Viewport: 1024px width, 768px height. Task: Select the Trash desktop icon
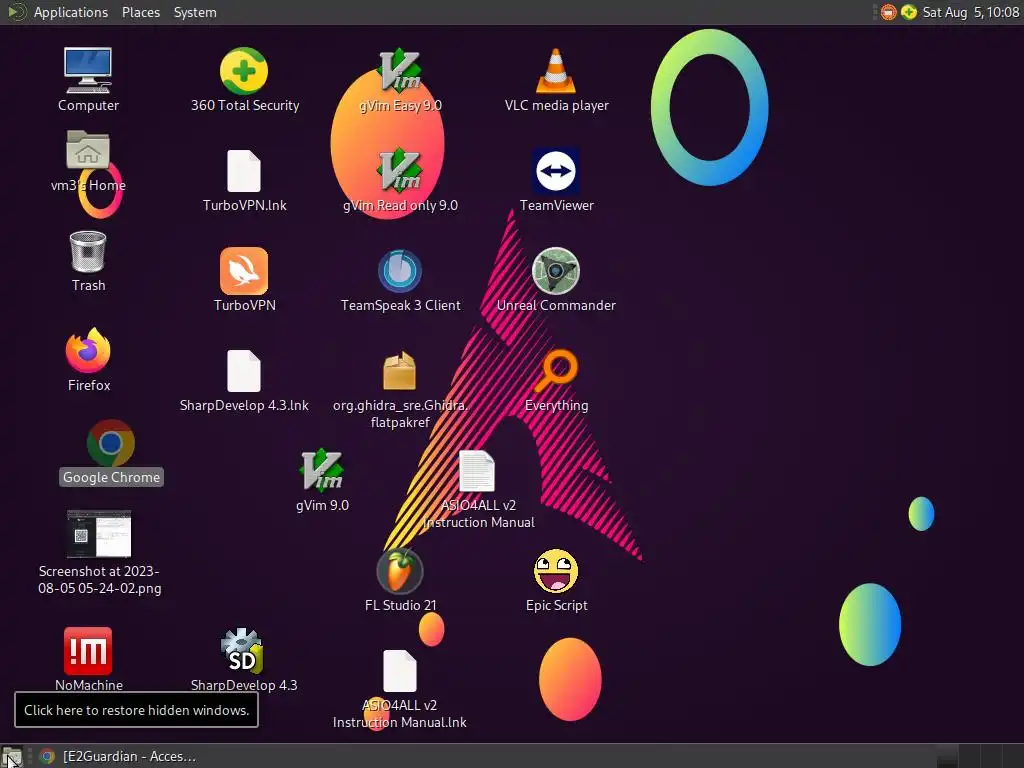point(88,251)
